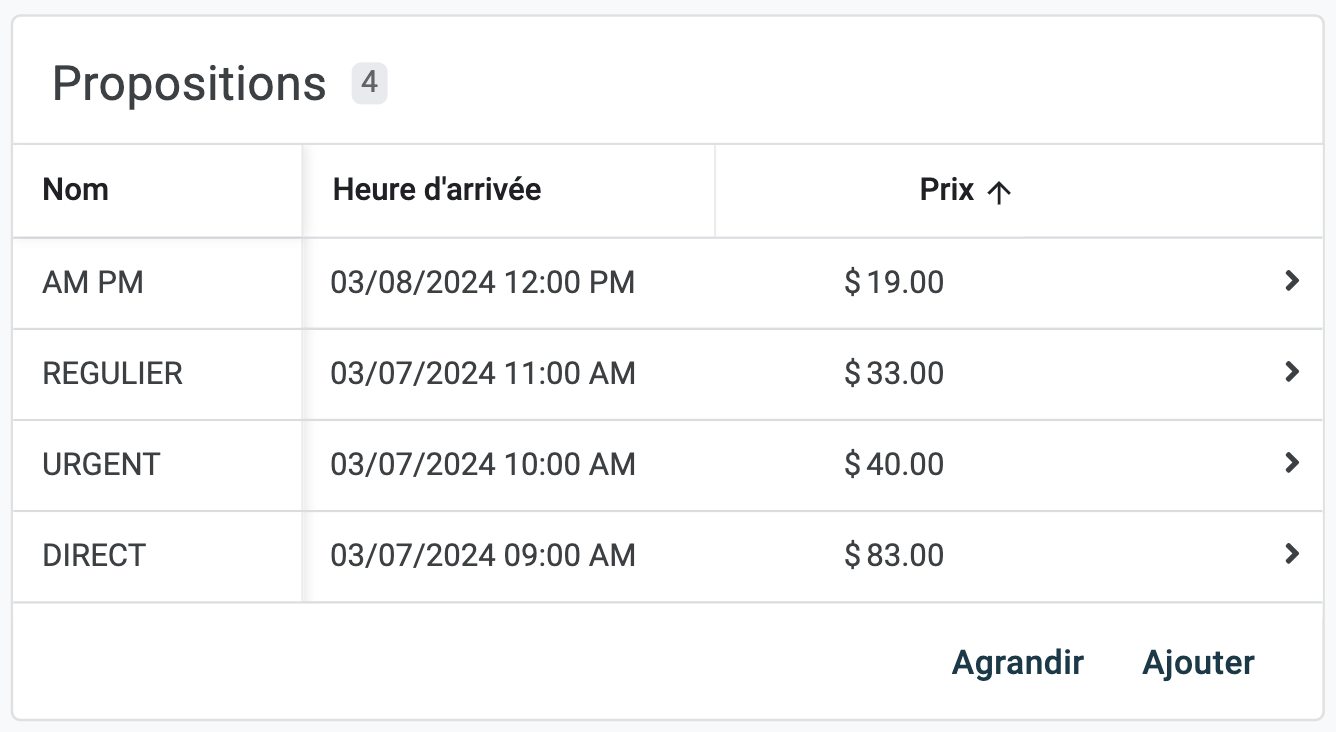This screenshot has width=1336, height=732.
Task: Click the $83.00 price cell
Action: coord(894,555)
